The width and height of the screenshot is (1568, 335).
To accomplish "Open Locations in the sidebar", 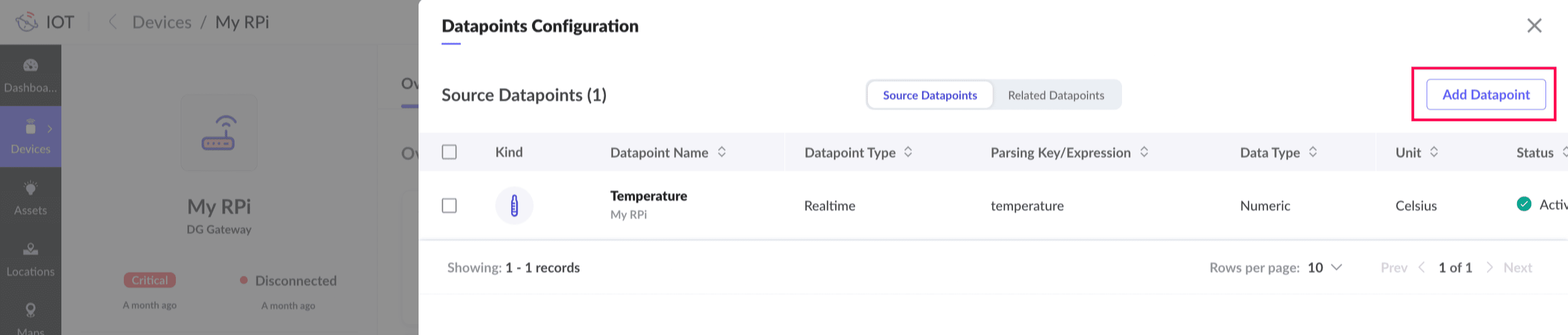I will (31, 259).
